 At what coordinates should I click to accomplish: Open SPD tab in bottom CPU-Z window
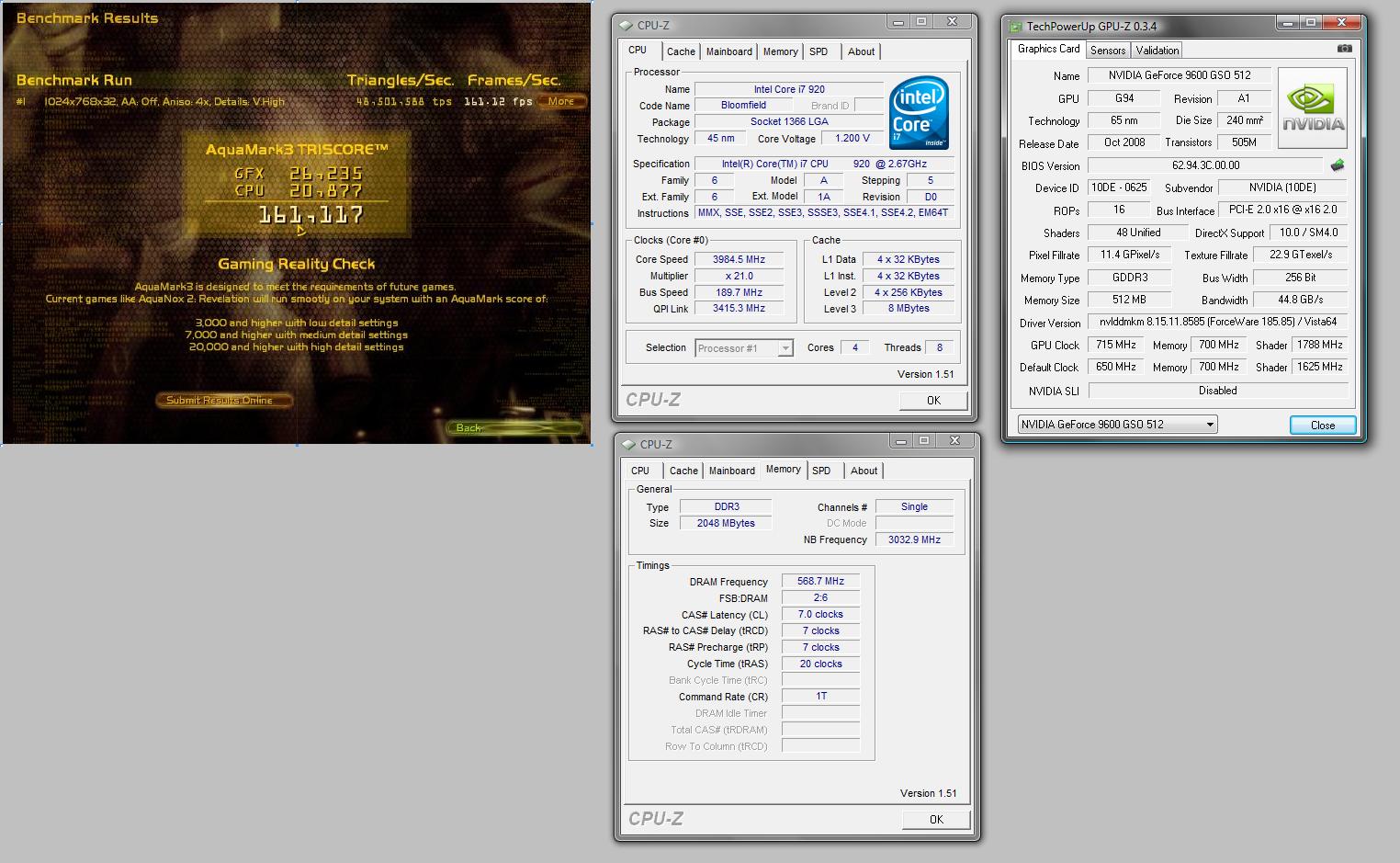[x=821, y=471]
